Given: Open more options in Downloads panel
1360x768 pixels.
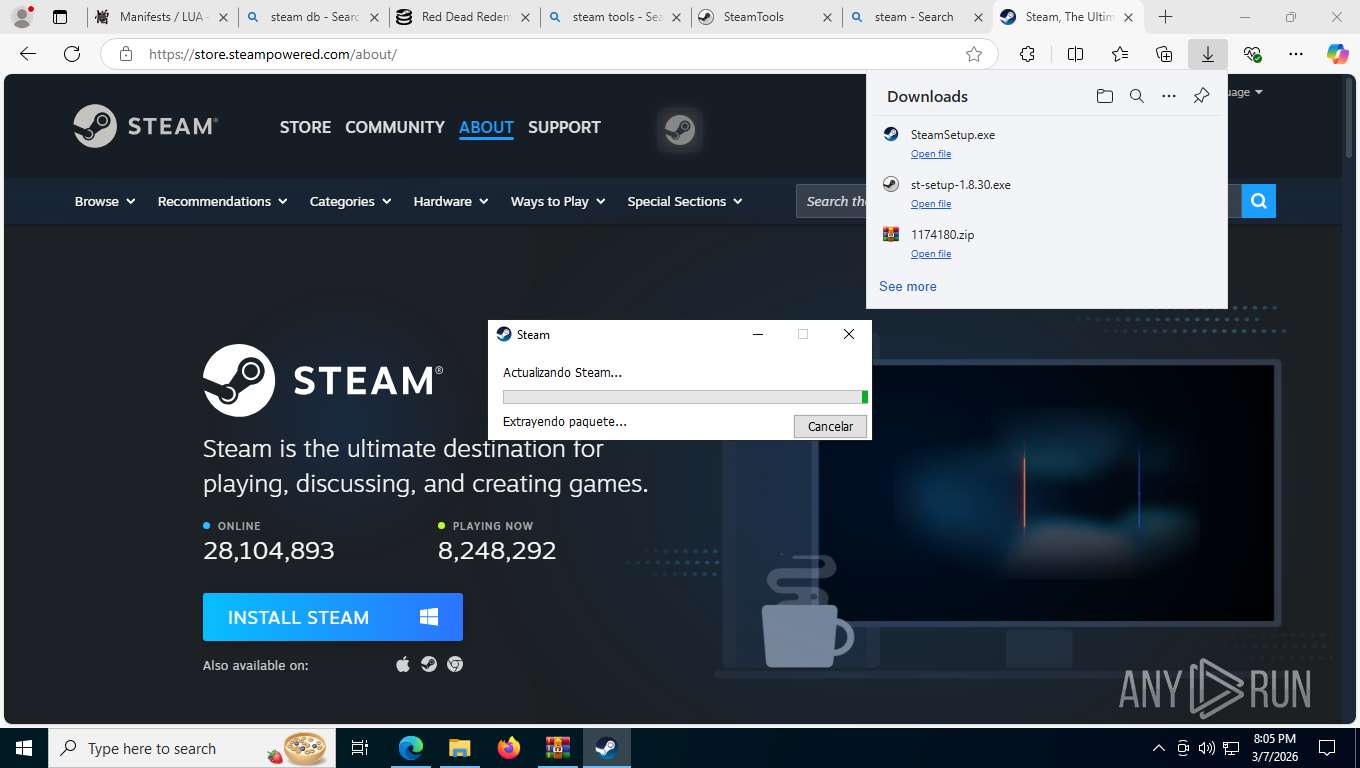Looking at the screenshot, I should pyautogui.click(x=1169, y=96).
